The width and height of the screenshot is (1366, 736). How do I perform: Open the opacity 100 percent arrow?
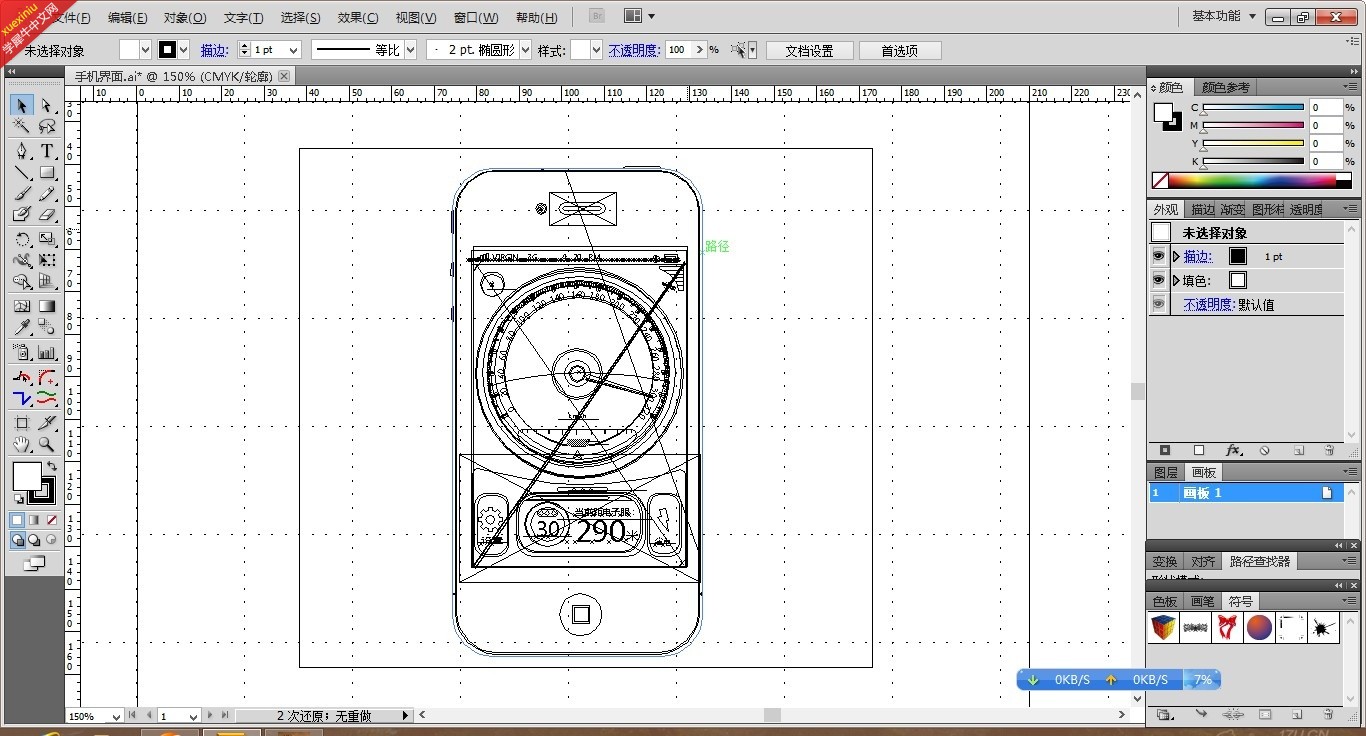[699, 50]
